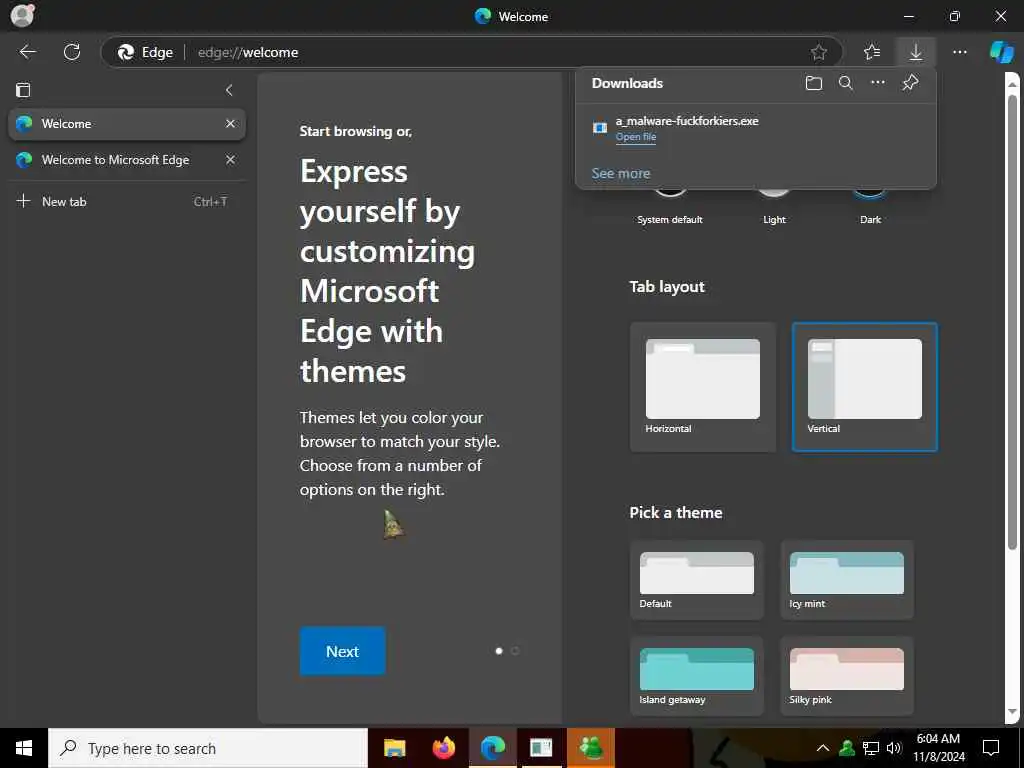Go to the second page indicator dot
Image resolution: width=1024 pixels, height=768 pixels.
coord(515,650)
